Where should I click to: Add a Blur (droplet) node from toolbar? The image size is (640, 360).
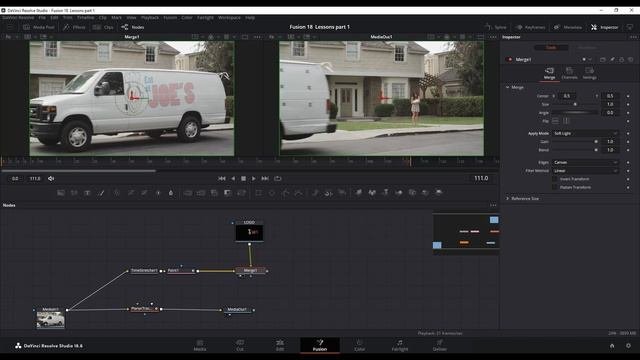[171, 193]
